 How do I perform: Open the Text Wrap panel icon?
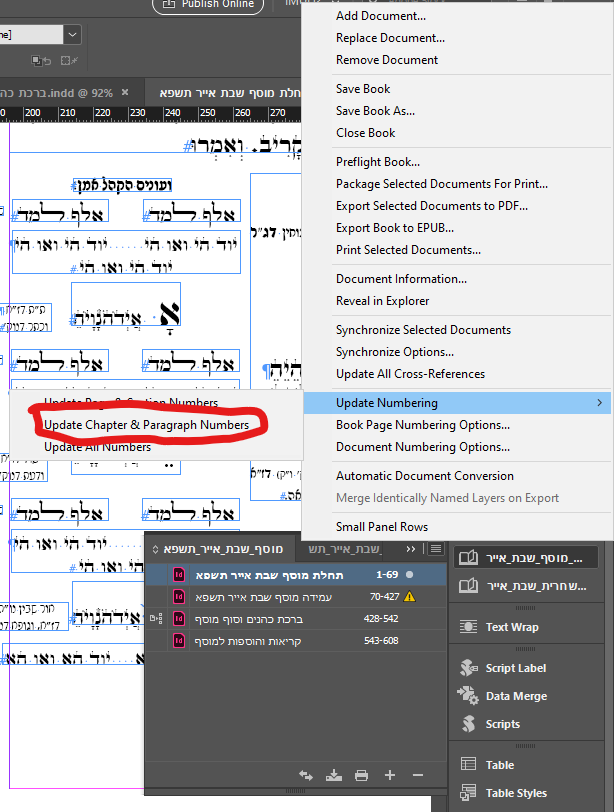click(x=468, y=627)
